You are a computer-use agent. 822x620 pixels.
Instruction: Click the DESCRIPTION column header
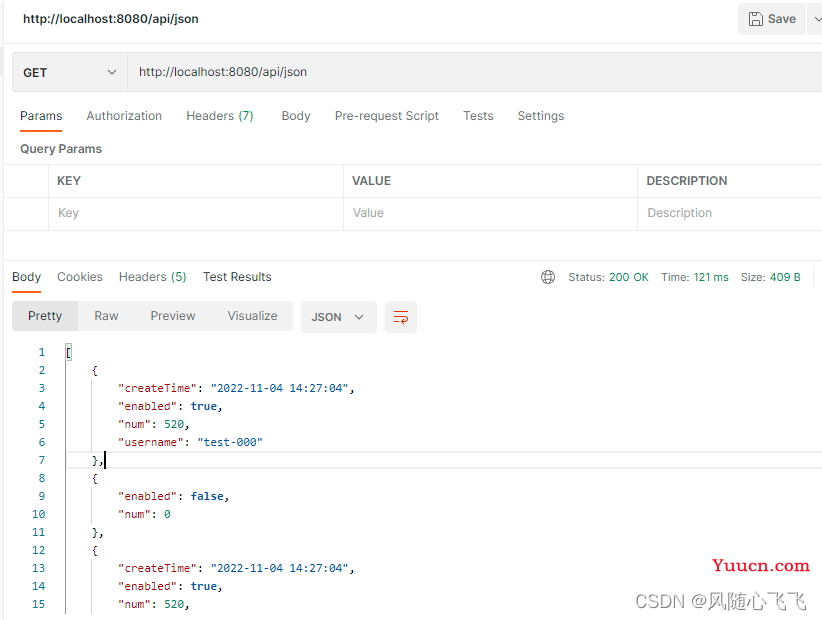point(687,181)
